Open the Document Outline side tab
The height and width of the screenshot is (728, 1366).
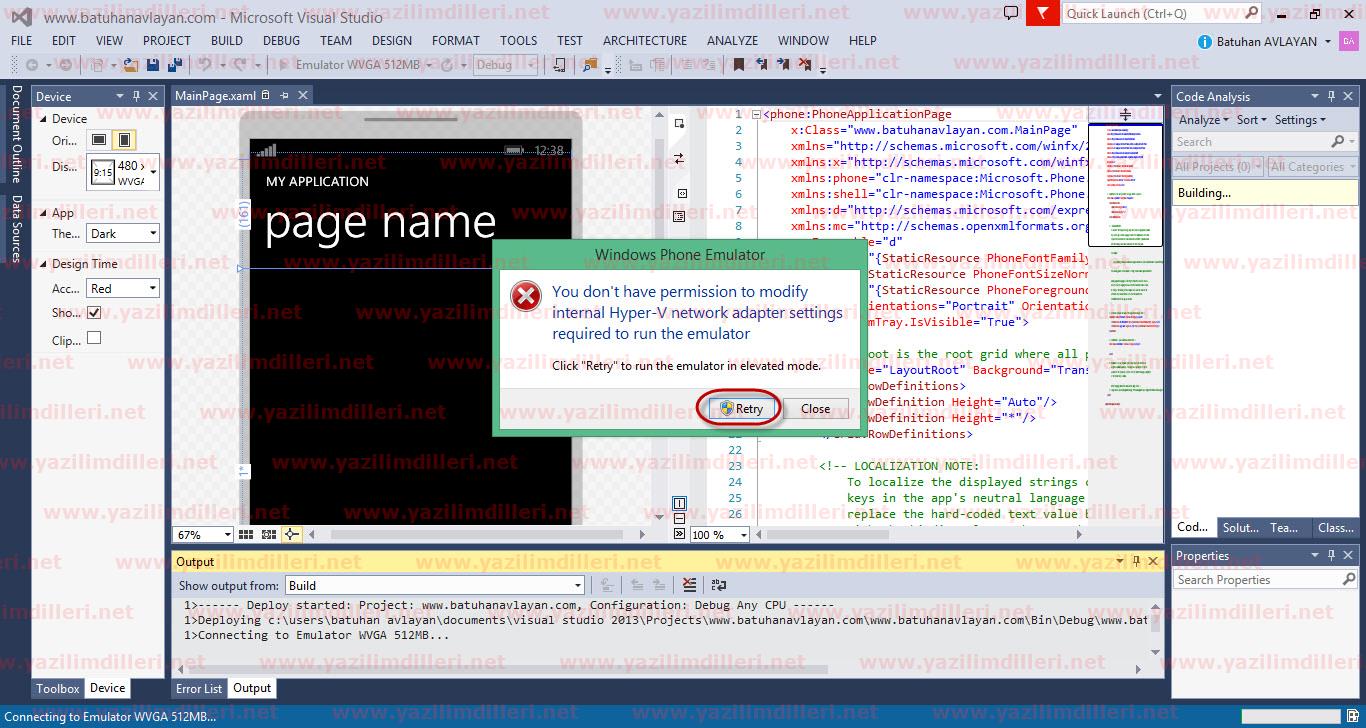click(16, 133)
